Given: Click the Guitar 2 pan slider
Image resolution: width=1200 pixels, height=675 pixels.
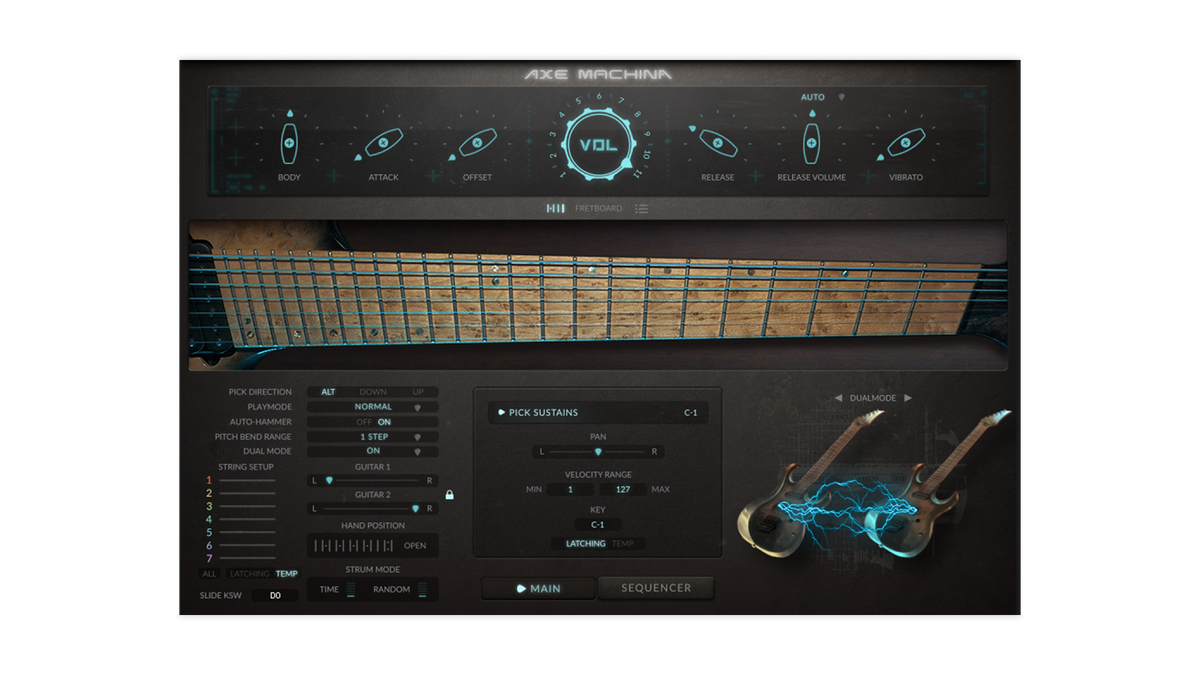Looking at the screenshot, I should (x=373, y=509).
